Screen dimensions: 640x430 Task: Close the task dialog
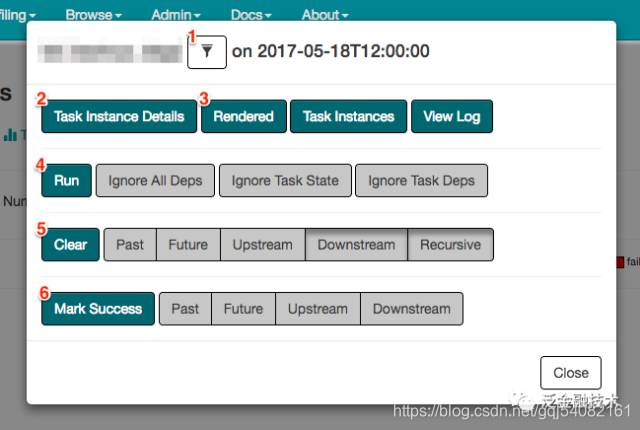[571, 372]
